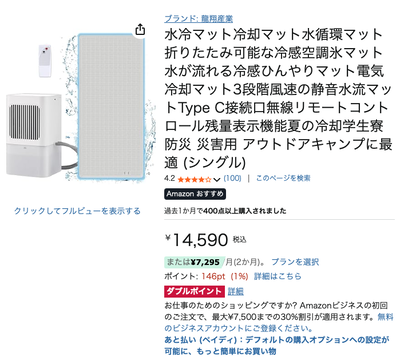Open the main product image
The width and height of the screenshot is (400, 364).
[x=112, y=107]
